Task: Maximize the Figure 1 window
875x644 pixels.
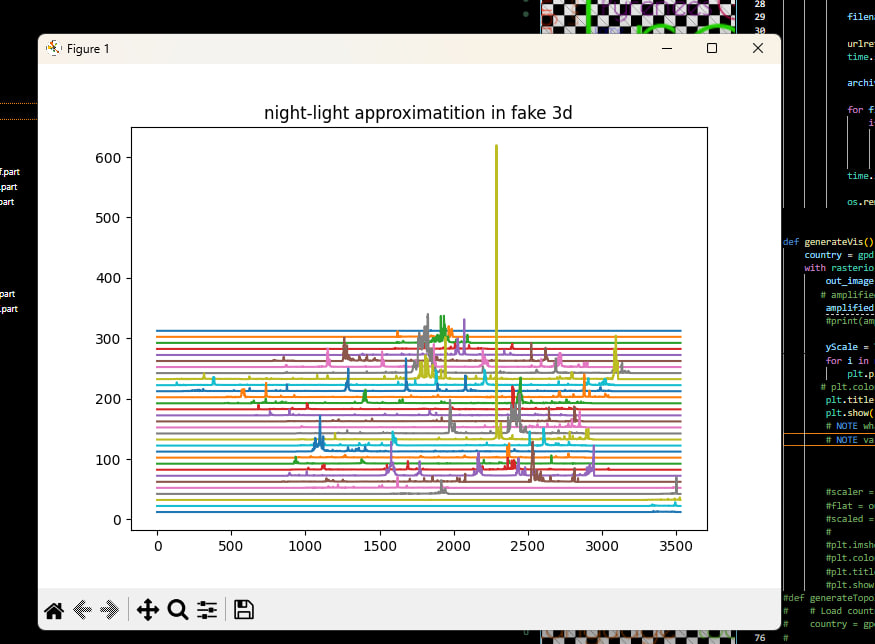Action: tap(712, 48)
